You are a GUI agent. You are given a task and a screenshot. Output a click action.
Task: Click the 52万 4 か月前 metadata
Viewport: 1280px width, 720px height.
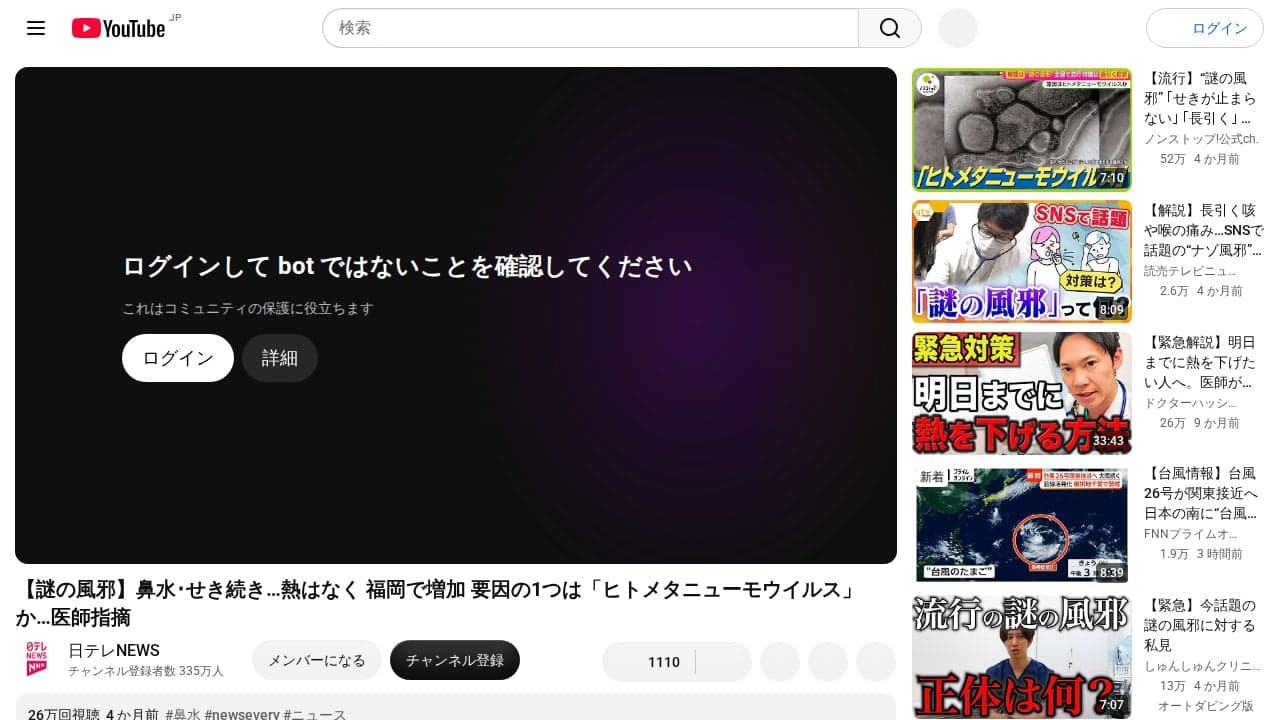point(1200,159)
